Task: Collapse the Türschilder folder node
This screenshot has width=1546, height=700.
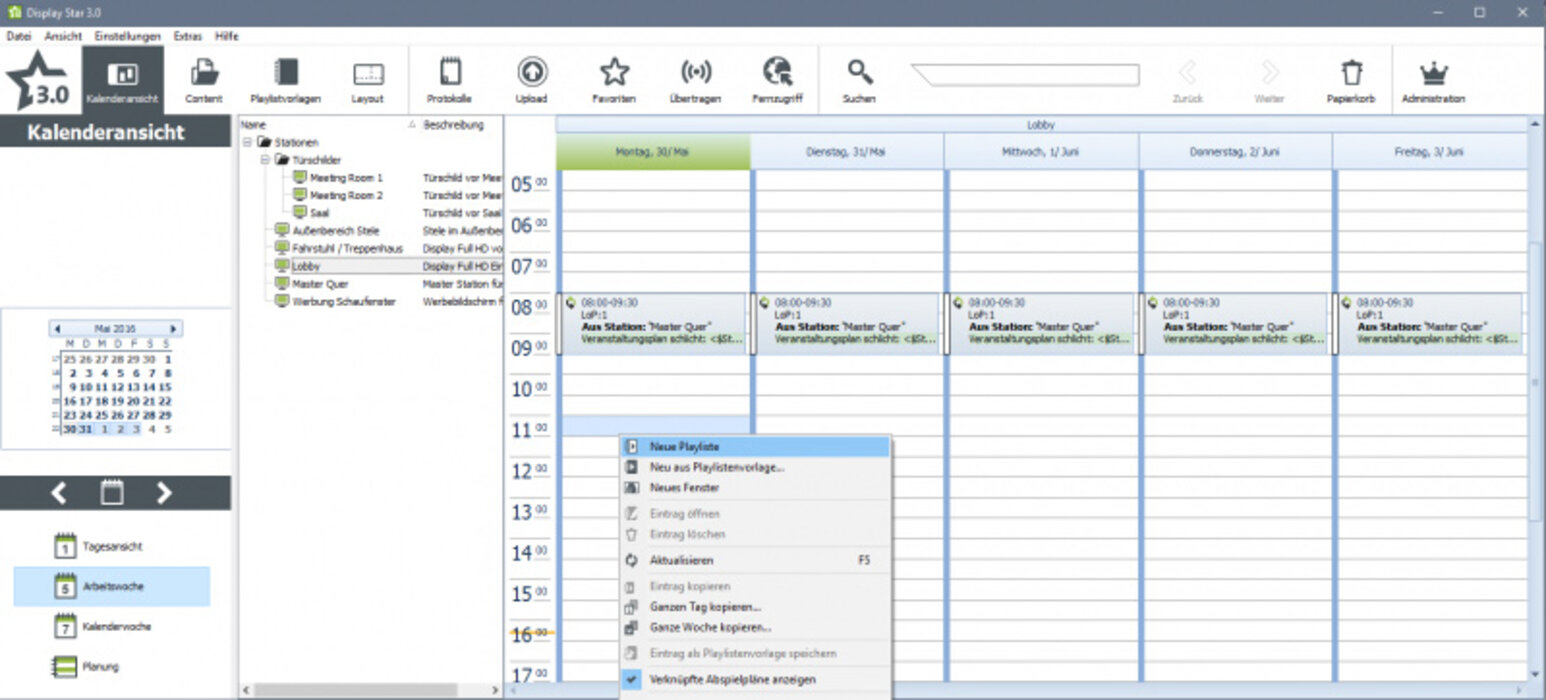Action: pyautogui.click(x=265, y=160)
